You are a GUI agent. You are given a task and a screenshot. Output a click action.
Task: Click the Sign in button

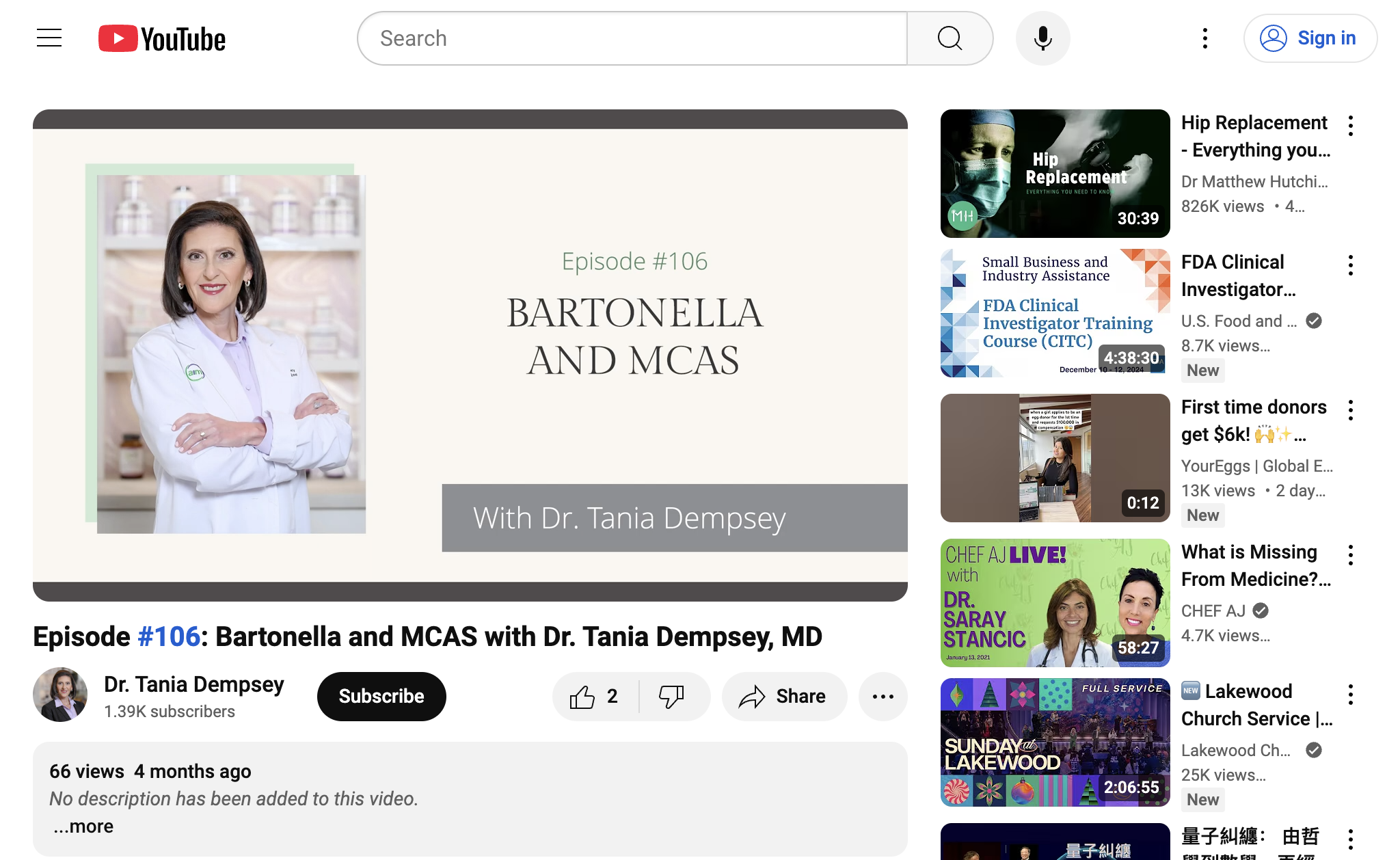click(x=1310, y=38)
